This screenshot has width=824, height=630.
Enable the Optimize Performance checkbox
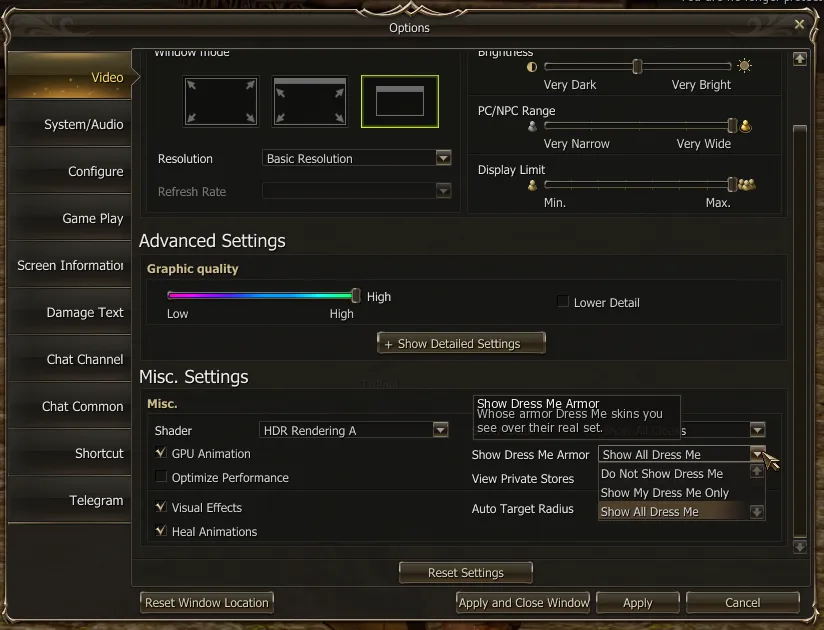click(x=161, y=477)
